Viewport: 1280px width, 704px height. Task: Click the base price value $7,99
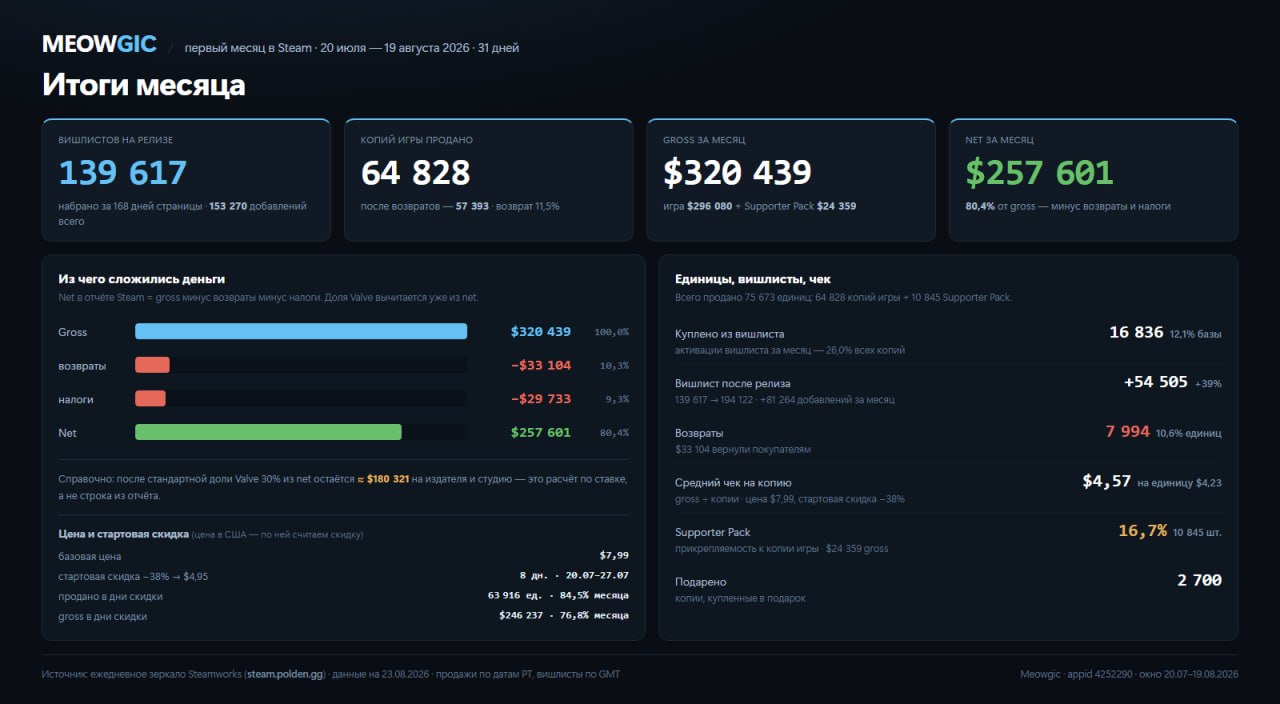click(614, 556)
